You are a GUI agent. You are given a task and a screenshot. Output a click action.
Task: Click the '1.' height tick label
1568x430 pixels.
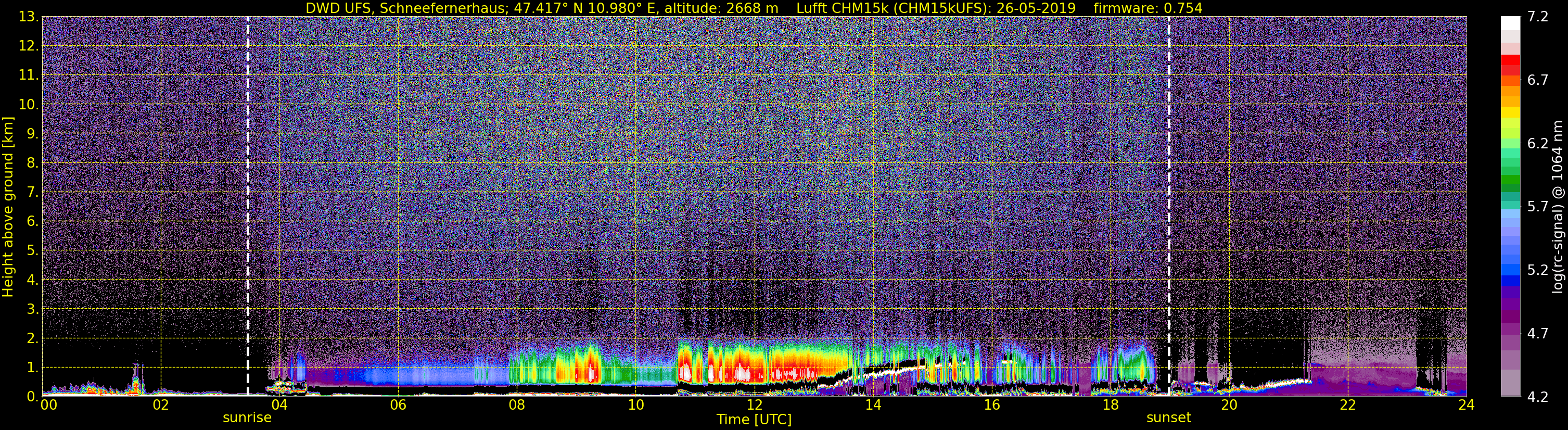pos(32,368)
